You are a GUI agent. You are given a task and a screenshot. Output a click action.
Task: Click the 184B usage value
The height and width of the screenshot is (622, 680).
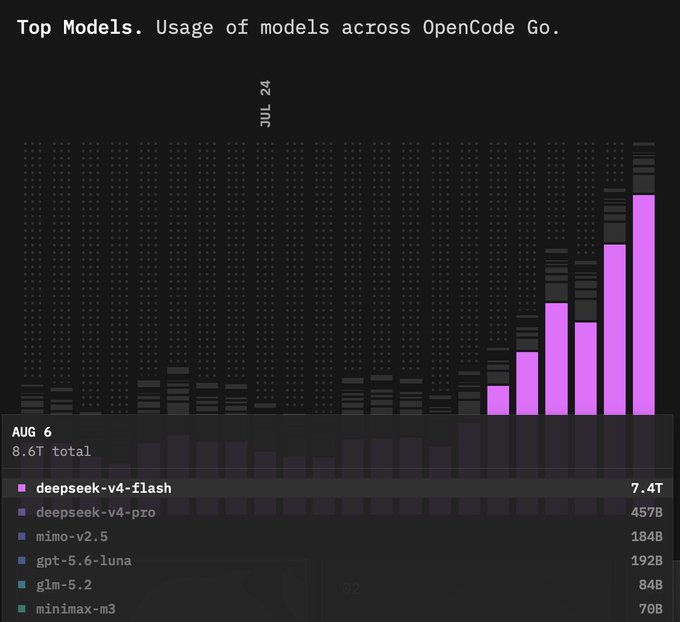[x=647, y=537]
